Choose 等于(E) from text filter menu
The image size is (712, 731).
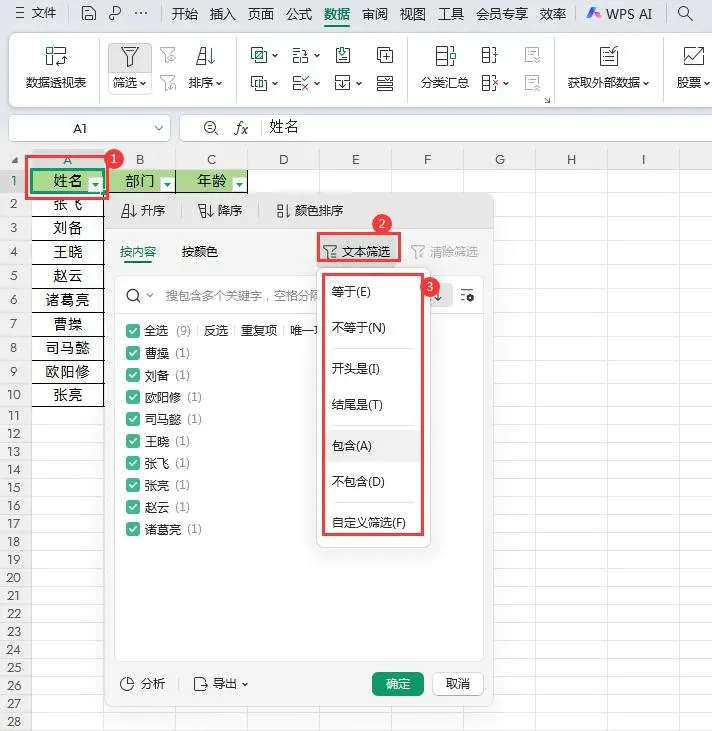coord(373,292)
